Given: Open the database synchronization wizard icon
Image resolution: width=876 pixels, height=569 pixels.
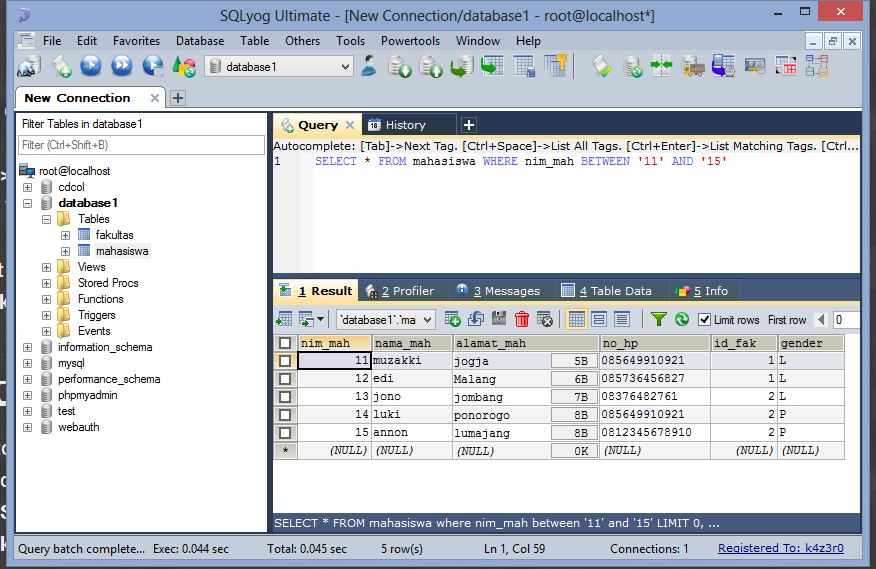Looking at the screenshot, I should pos(632,67).
